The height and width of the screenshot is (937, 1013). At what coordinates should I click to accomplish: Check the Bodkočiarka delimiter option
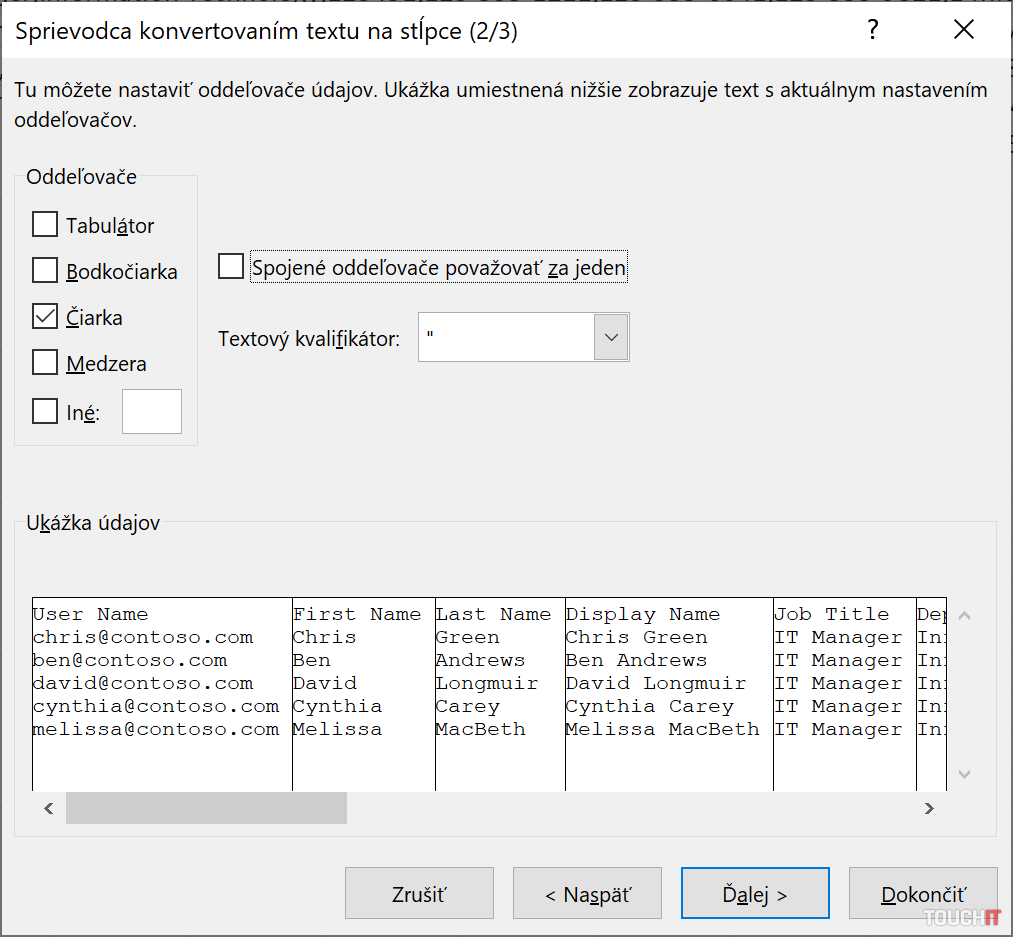[45, 271]
